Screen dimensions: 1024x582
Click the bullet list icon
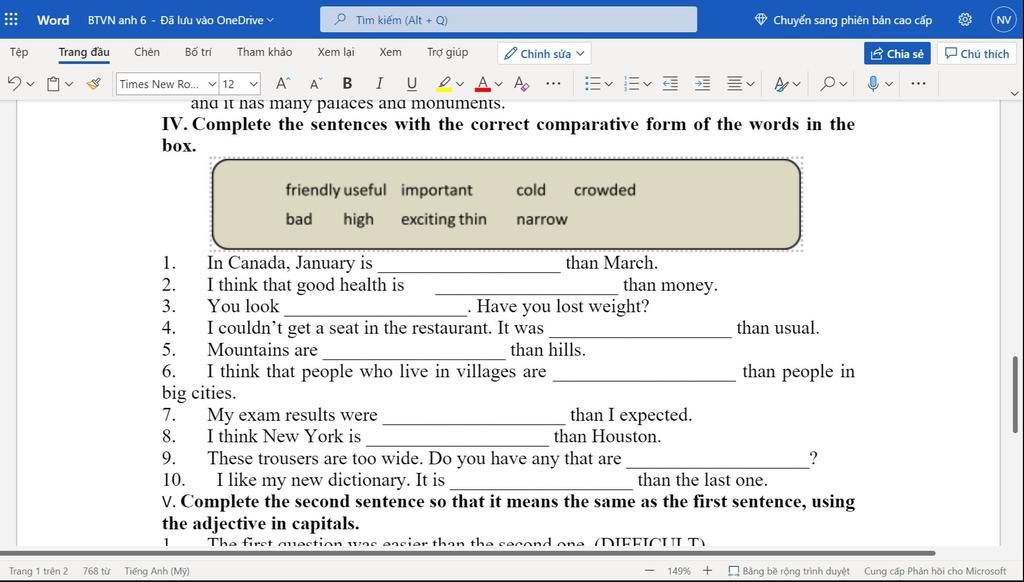(x=592, y=84)
